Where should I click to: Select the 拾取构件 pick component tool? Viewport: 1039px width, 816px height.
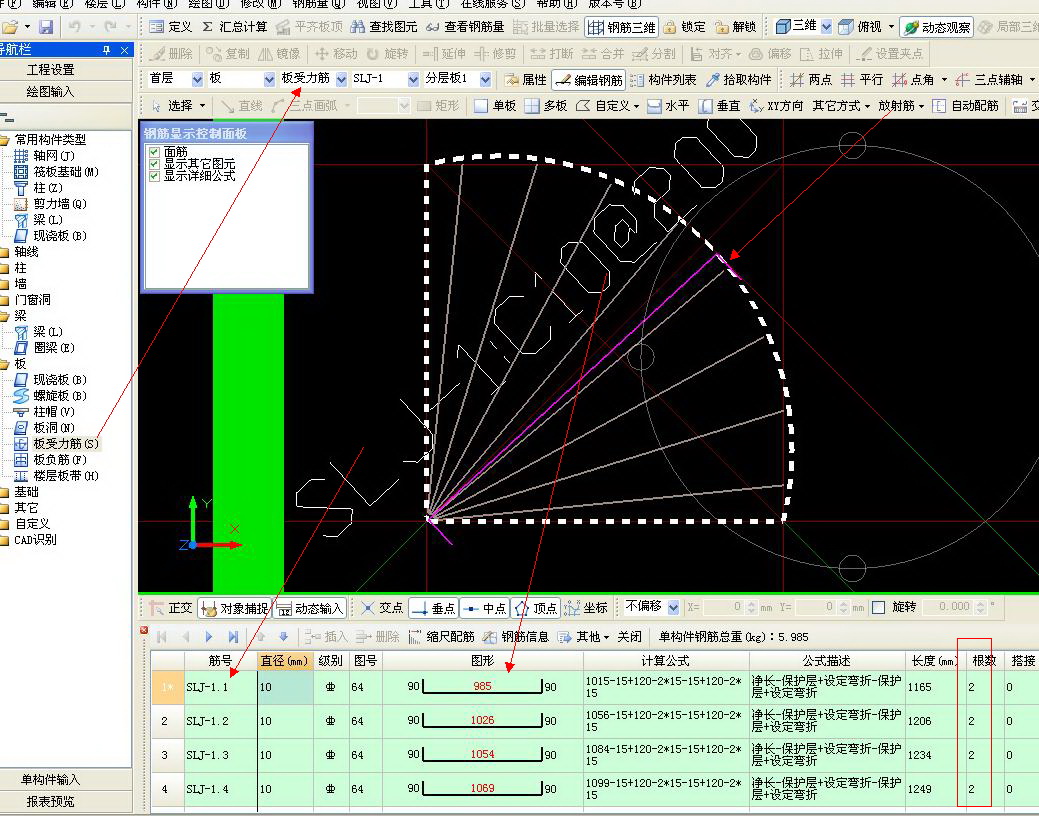739,79
